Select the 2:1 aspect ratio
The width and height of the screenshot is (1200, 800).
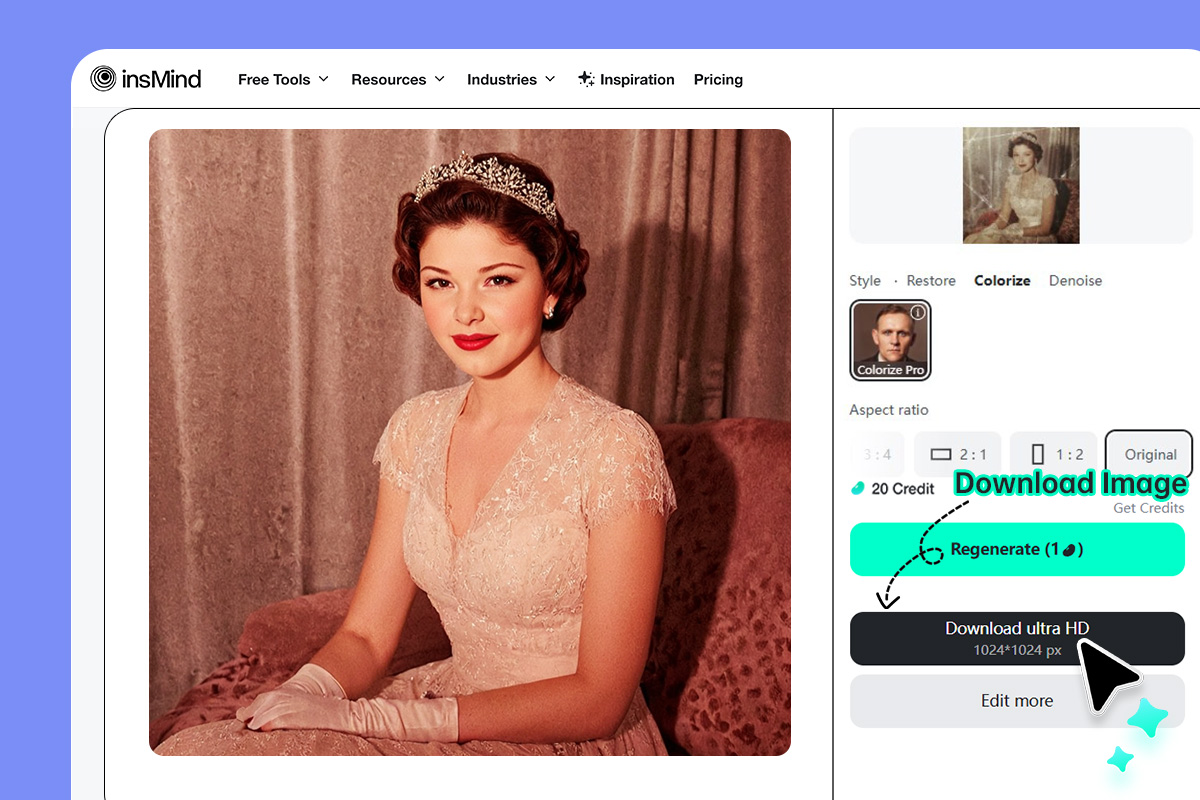point(957,454)
